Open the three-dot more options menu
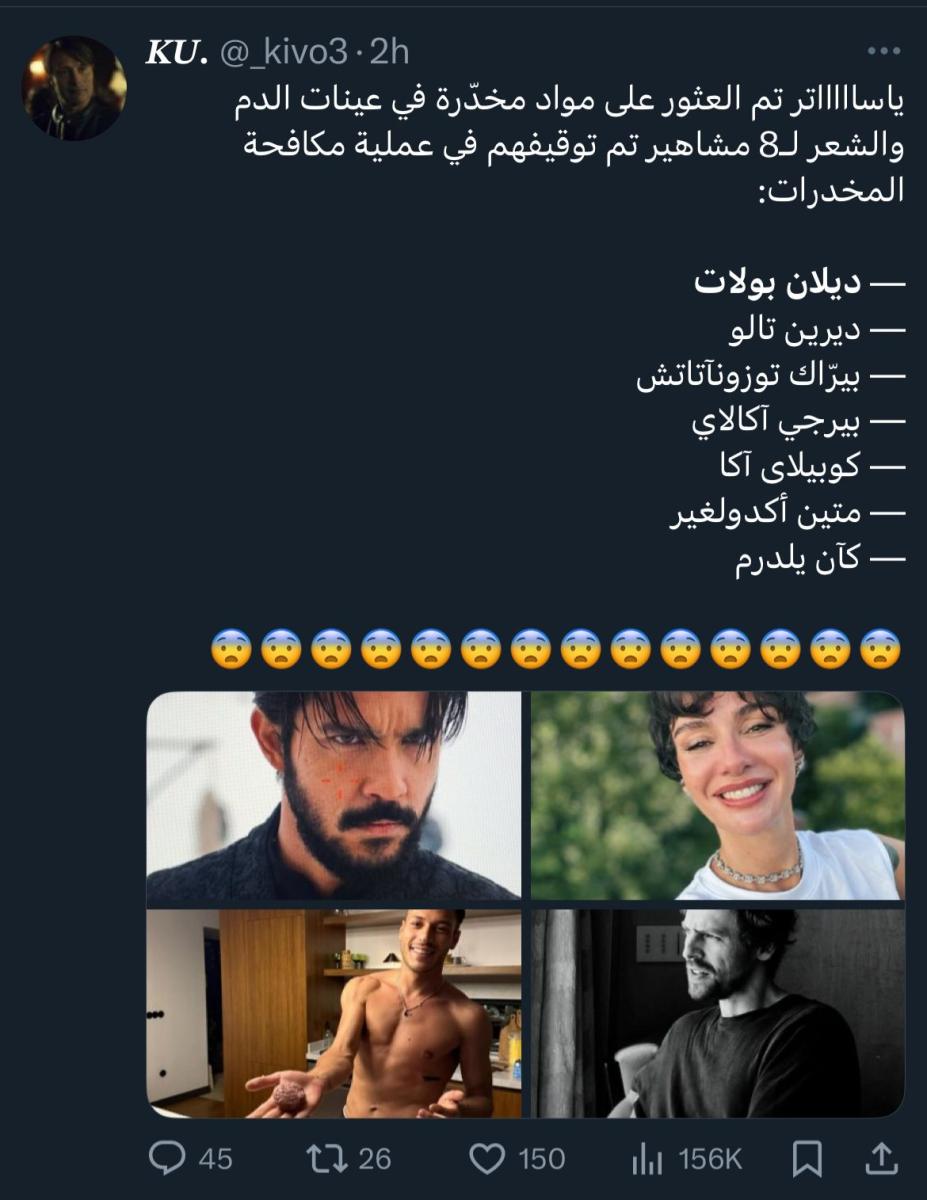 tap(884, 52)
